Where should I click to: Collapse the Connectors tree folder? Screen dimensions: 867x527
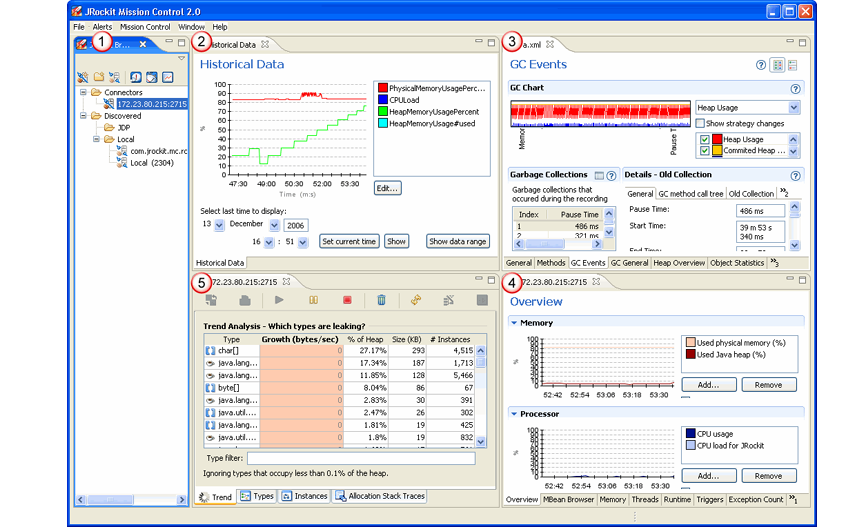pos(83,92)
